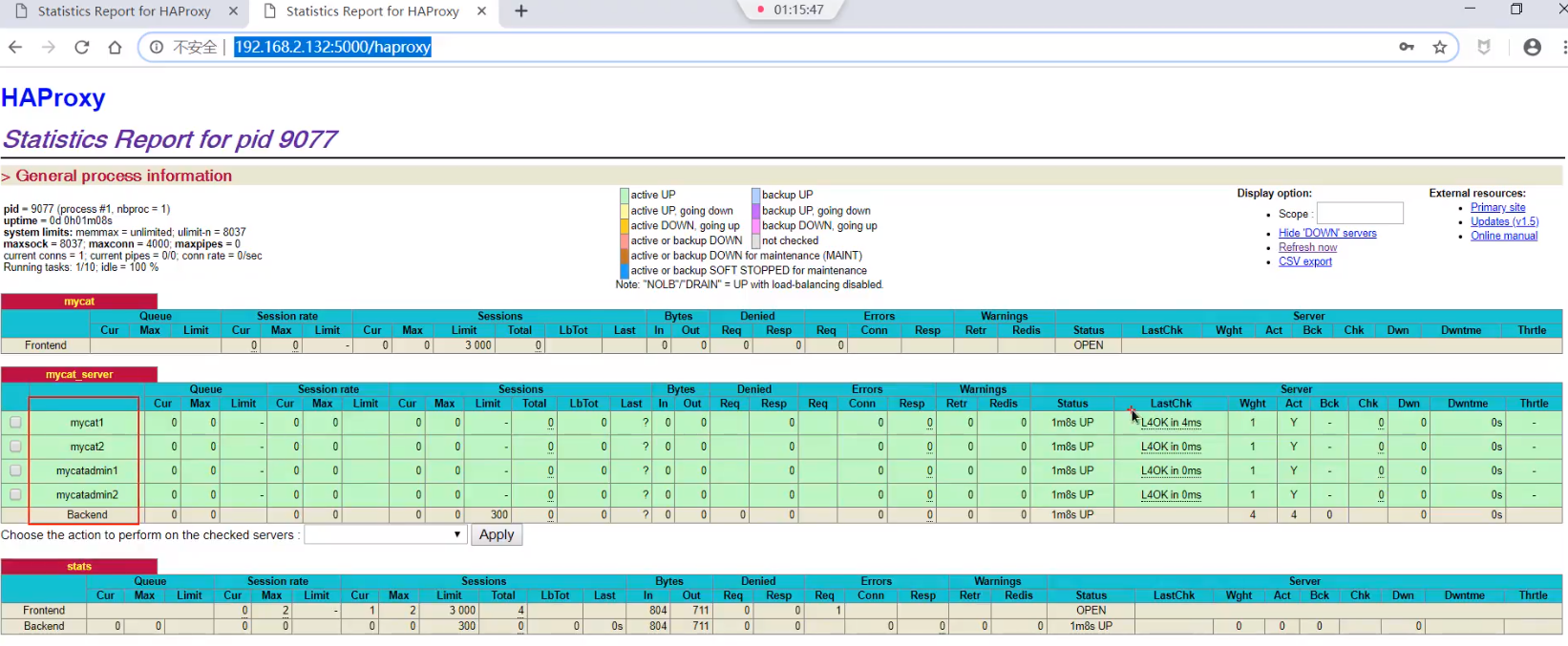Click Hide 'DOWN' servers link
1568x646 pixels.
1327,233
